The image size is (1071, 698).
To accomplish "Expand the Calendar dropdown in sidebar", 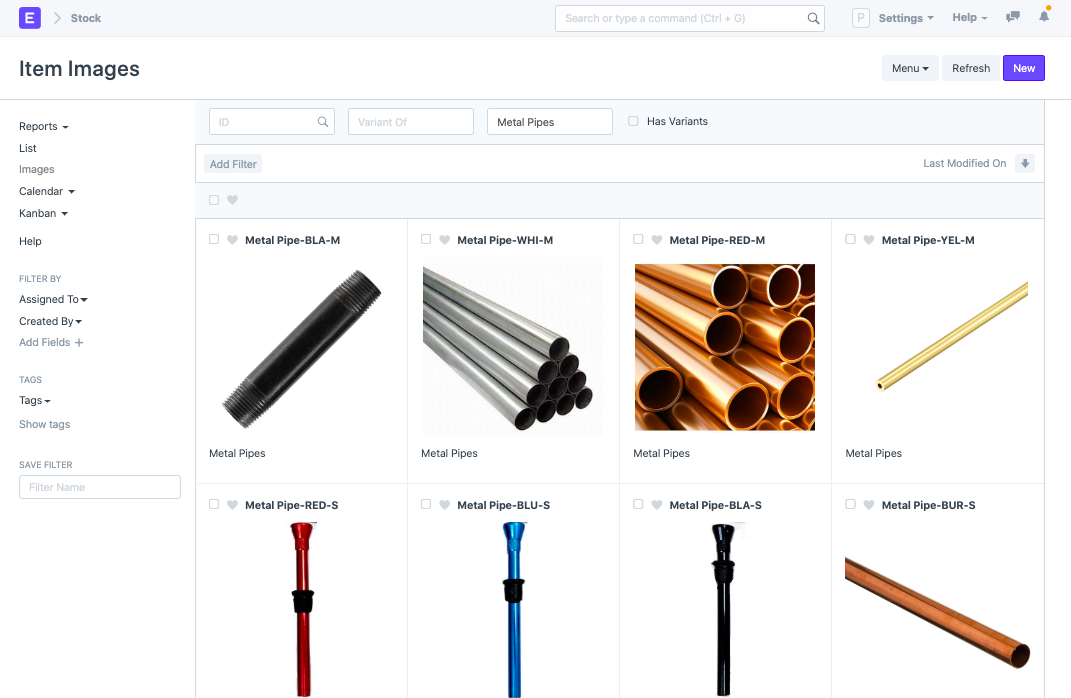I will click(x=46, y=191).
